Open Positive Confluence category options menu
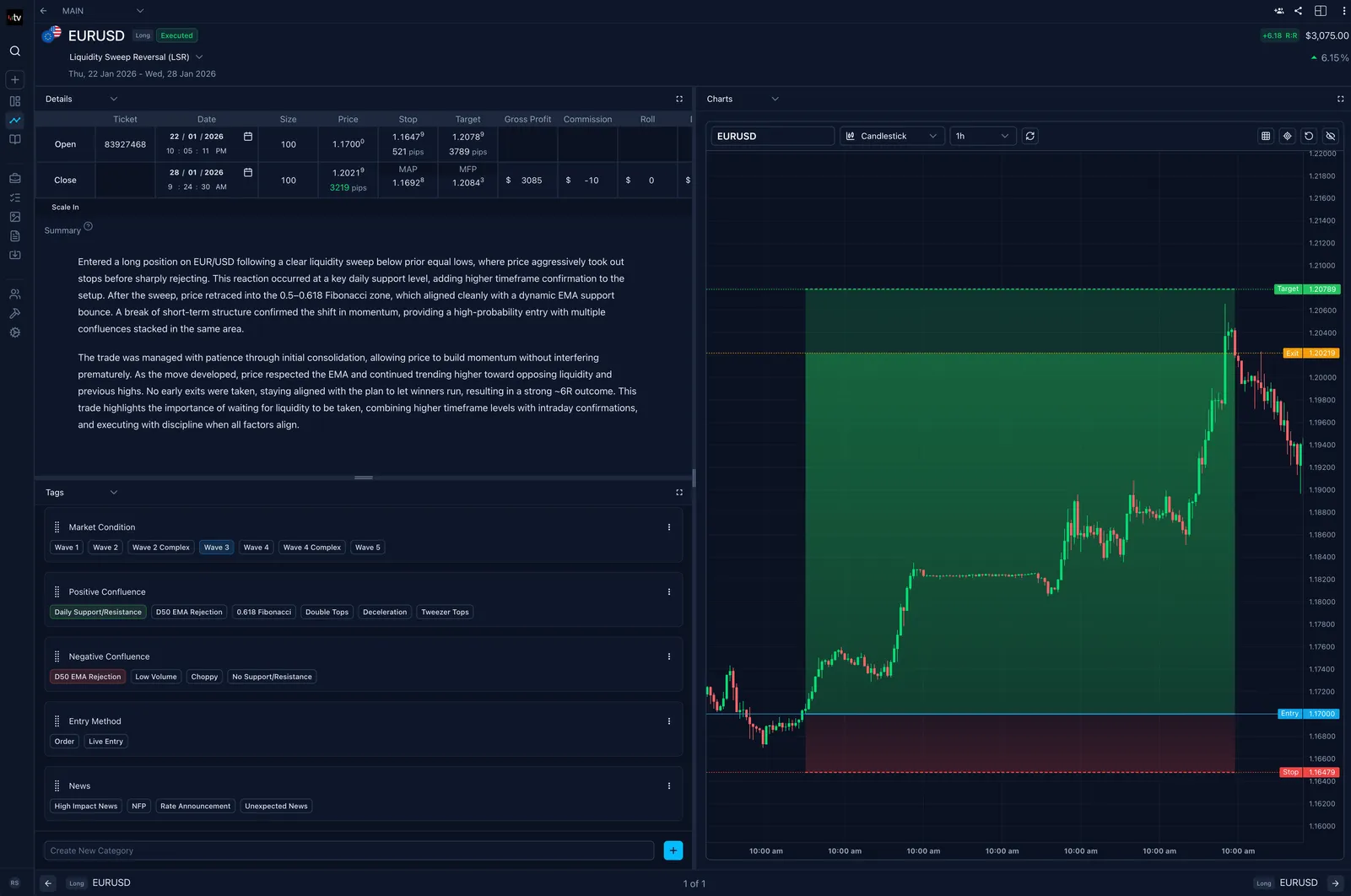Screen dimensions: 1351x896 coord(669,592)
